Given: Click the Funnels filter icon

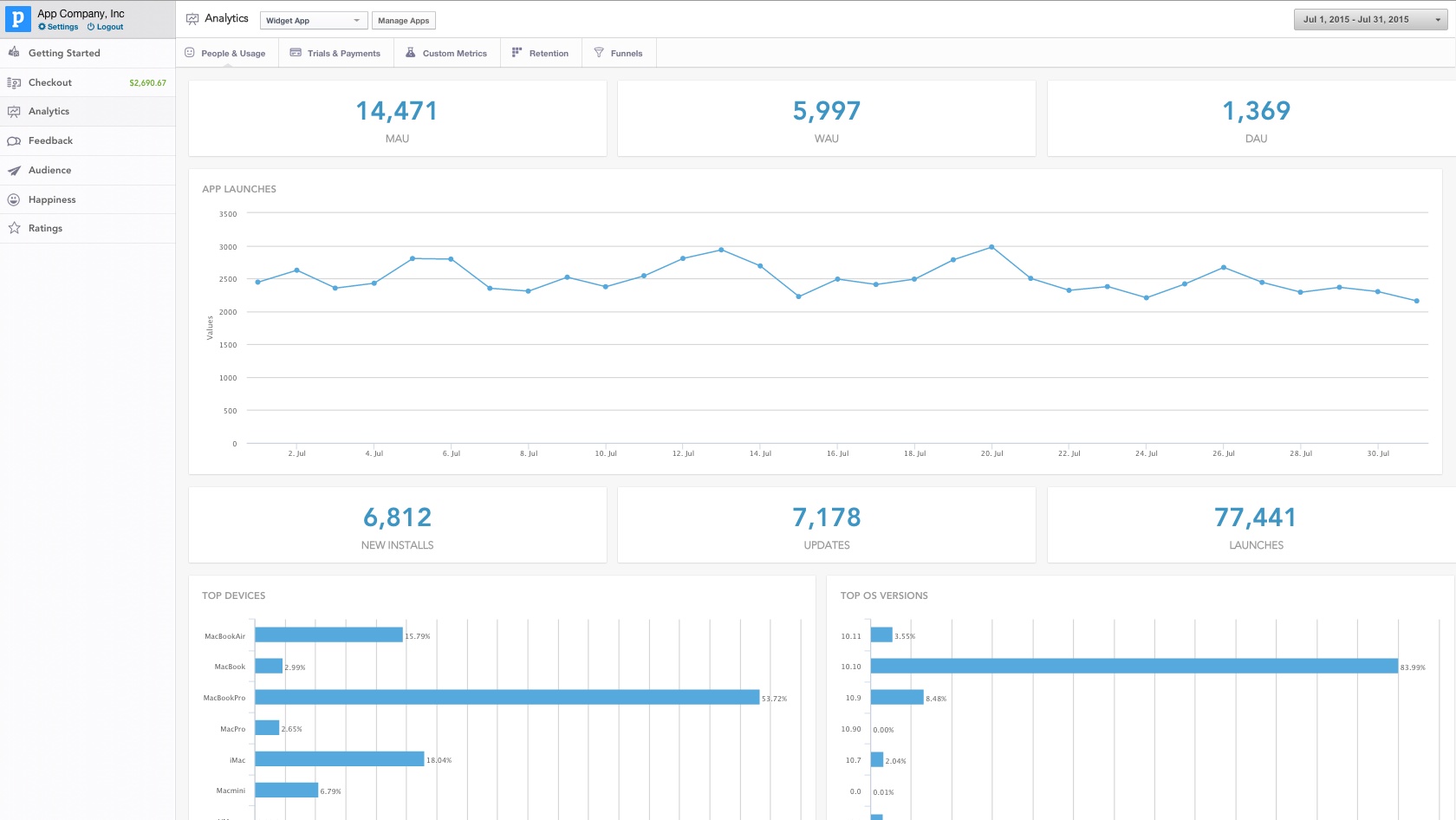Looking at the screenshot, I should [x=599, y=53].
